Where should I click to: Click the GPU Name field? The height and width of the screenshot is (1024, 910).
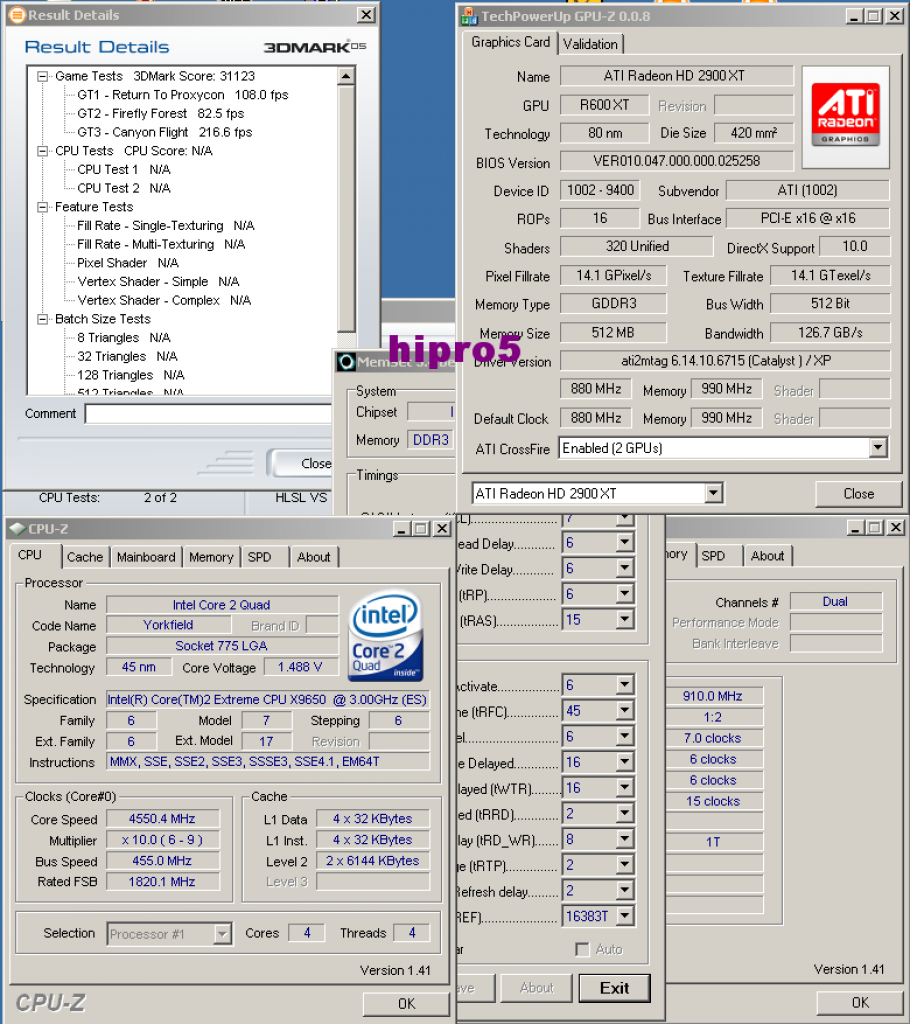coord(676,76)
